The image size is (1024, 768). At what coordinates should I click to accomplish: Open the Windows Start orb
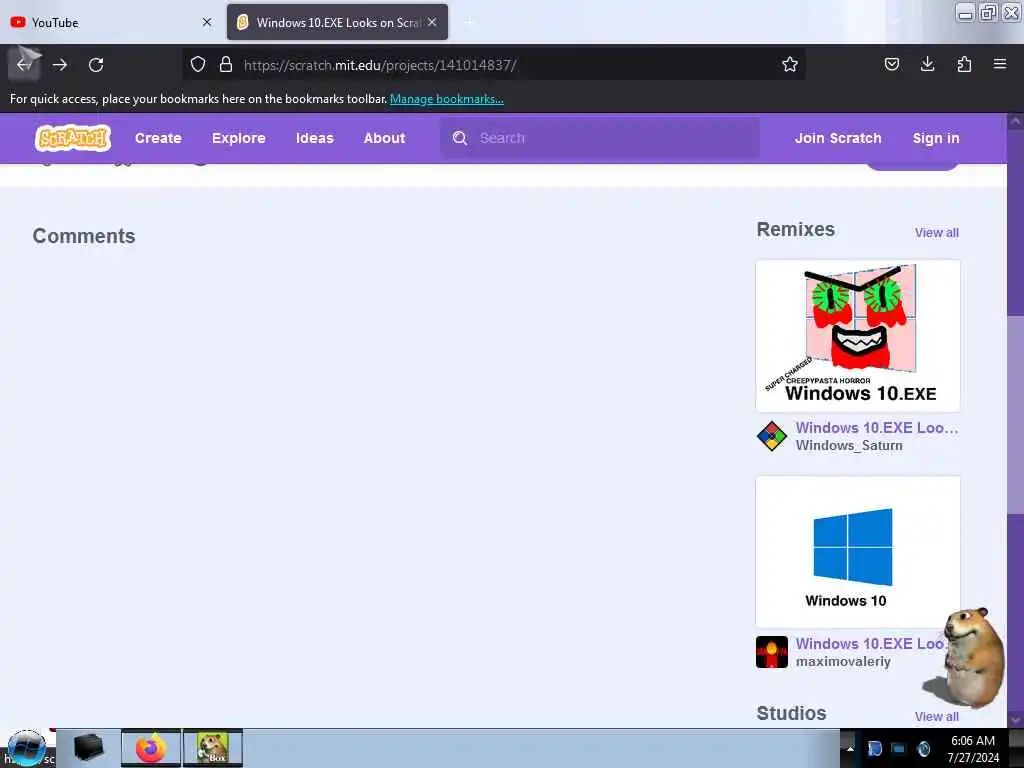coord(26,748)
